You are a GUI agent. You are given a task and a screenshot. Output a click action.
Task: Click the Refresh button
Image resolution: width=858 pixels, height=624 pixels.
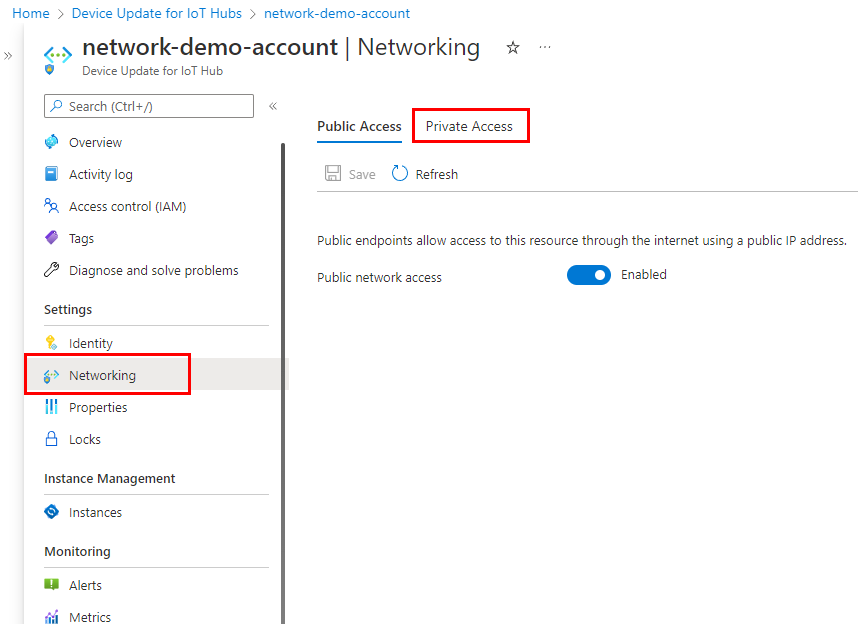pos(424,173)
